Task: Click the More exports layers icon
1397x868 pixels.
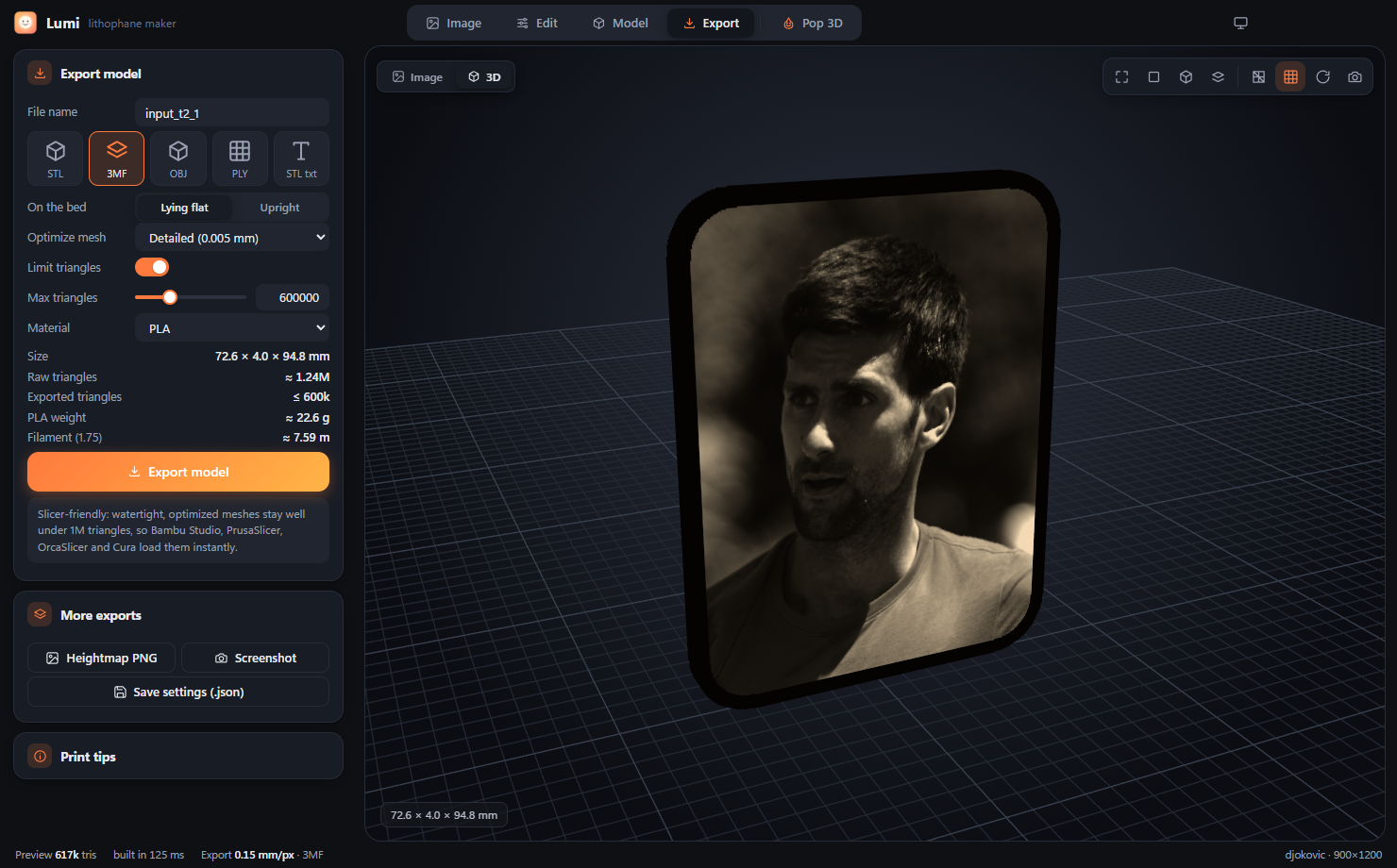Action: click(40, 614)
